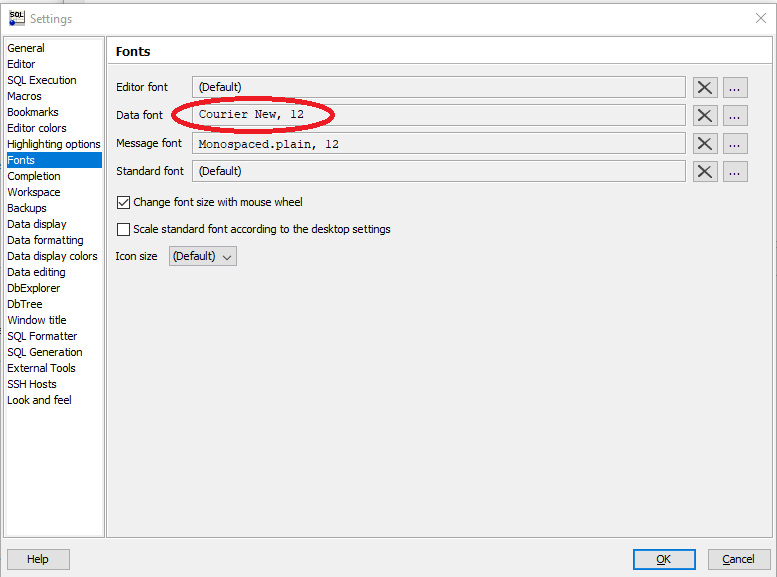The image size is (777, 577).
Task: Open font chooser for Standard font
Action: click(735, 172)
